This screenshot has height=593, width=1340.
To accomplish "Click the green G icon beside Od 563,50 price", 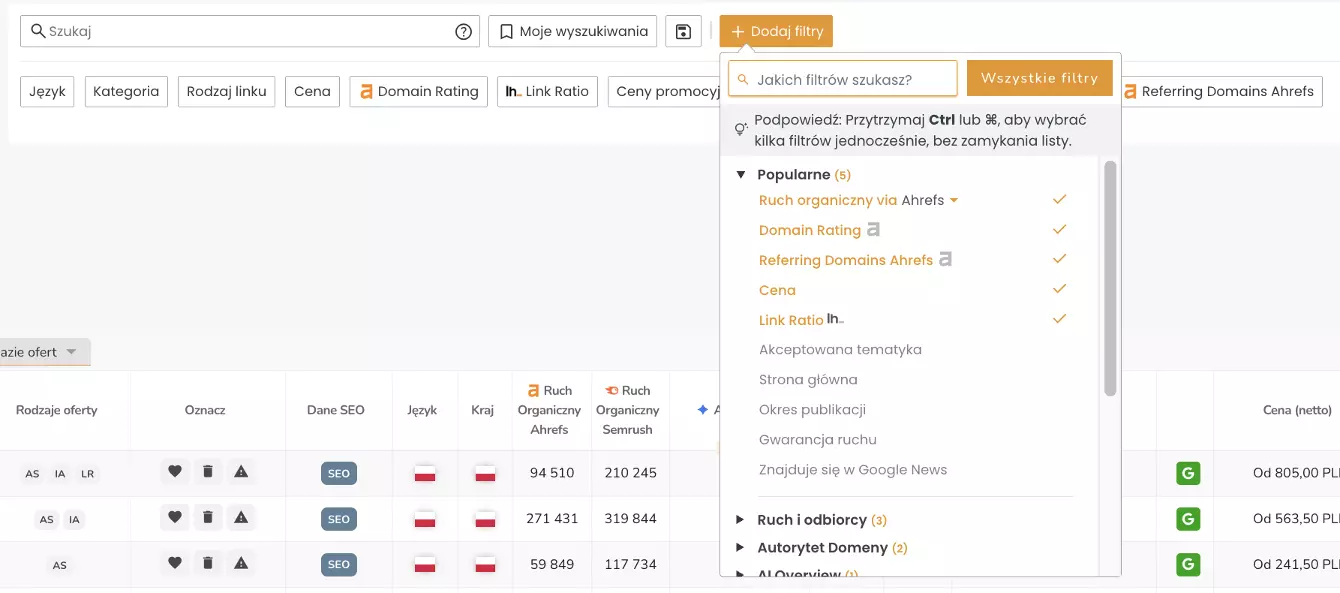I will coord(1188,519).
